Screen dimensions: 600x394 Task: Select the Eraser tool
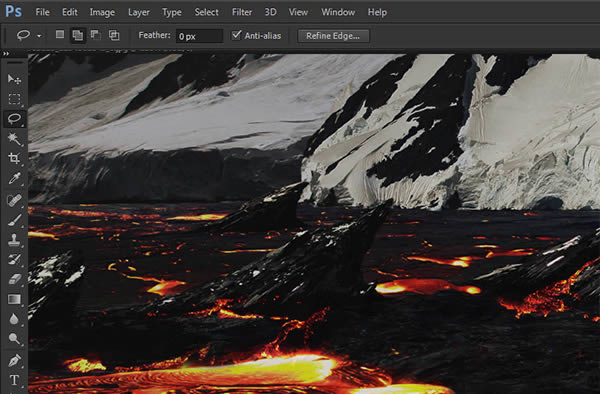pos(14,279)
